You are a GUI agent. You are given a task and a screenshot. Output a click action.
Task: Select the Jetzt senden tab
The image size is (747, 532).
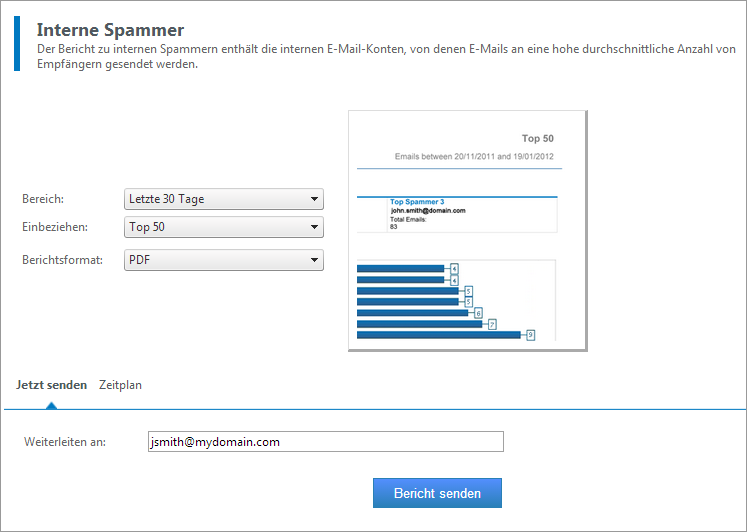(x=51, y=385)
